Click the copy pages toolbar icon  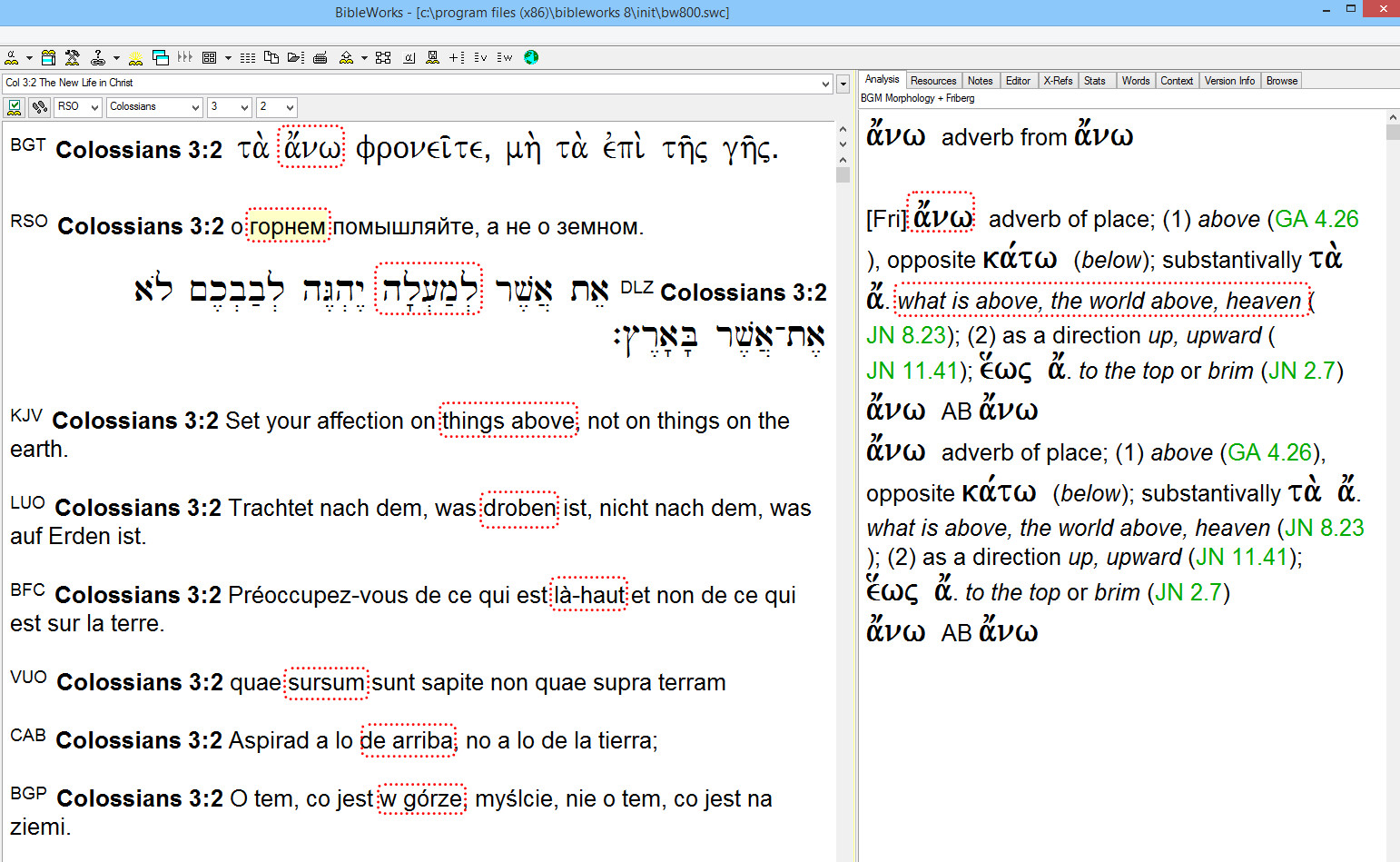(271, 57)
